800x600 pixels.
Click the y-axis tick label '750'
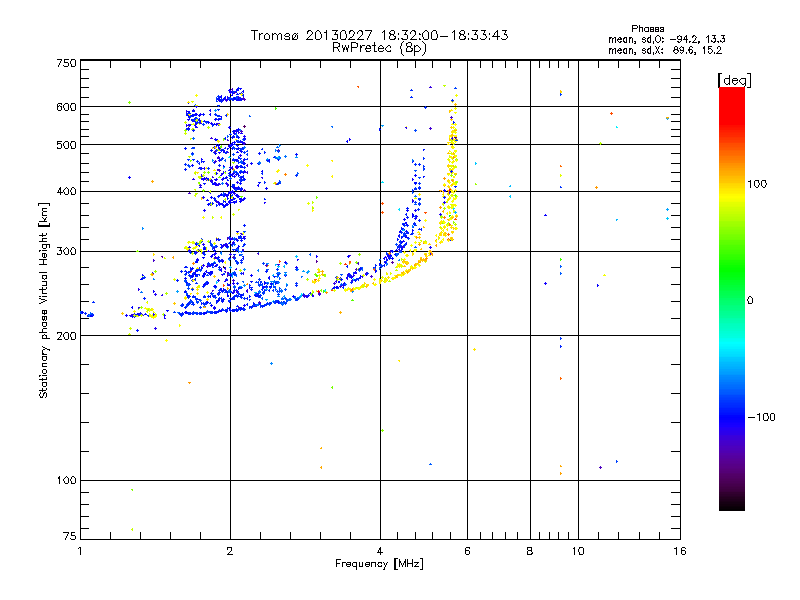(x=66, y=63)
